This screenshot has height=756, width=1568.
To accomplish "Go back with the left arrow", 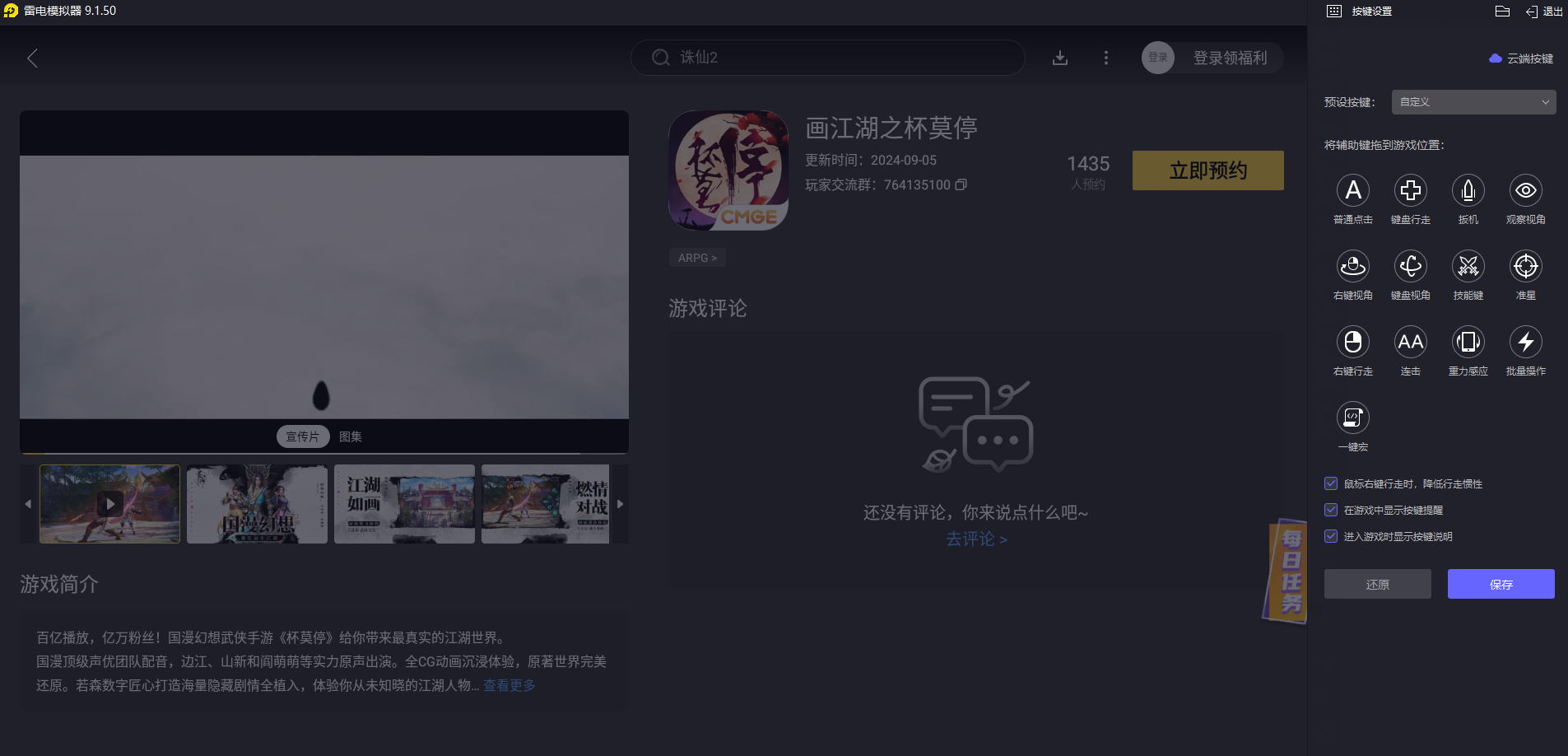I will coord(32,58).
